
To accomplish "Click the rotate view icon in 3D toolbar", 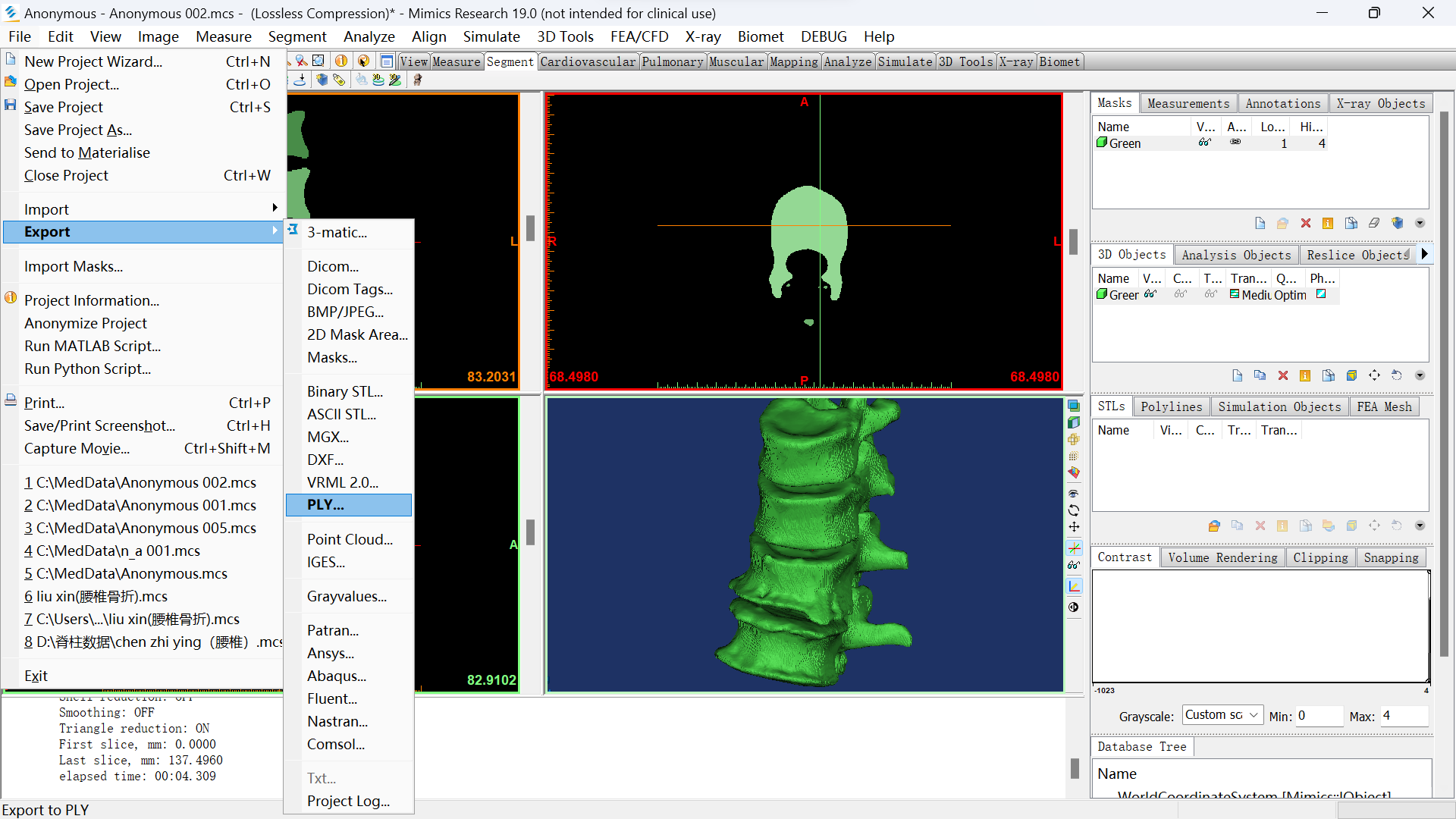I will (x=1074, y=510).
